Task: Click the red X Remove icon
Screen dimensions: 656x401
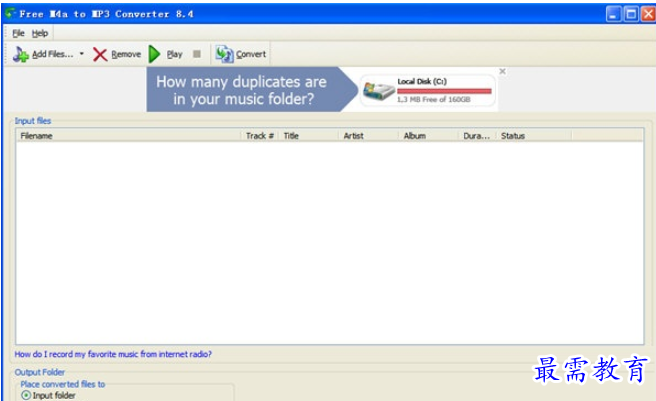Action: tap(100, 54)
